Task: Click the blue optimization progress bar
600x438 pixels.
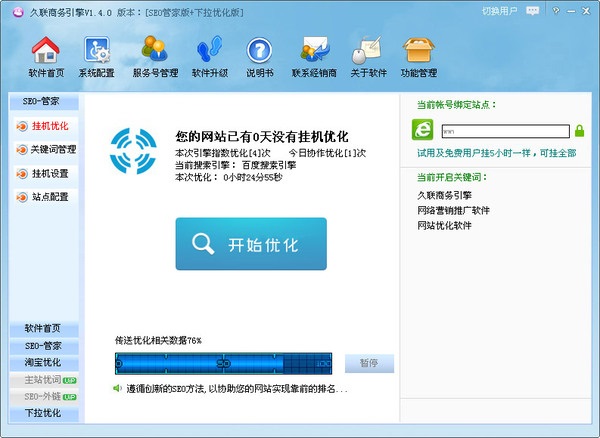Action: click(223, 363)
